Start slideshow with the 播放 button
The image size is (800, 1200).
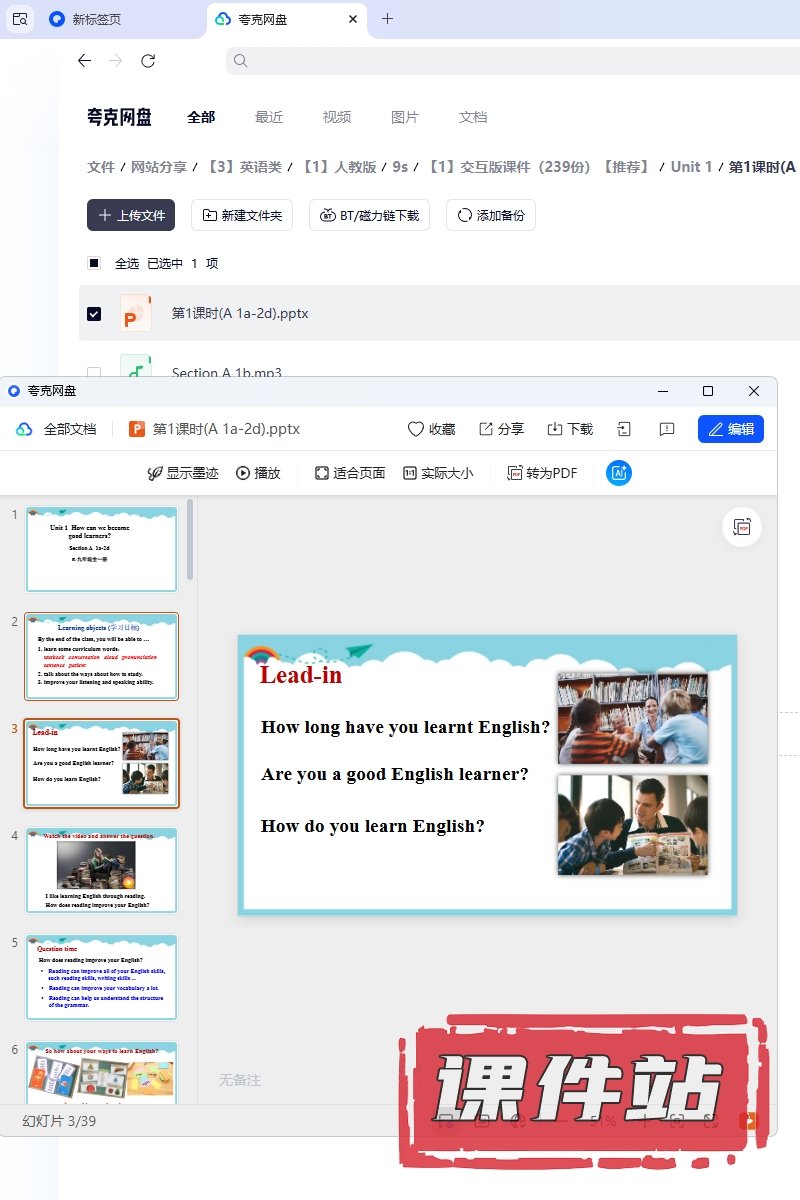point(258,473)
